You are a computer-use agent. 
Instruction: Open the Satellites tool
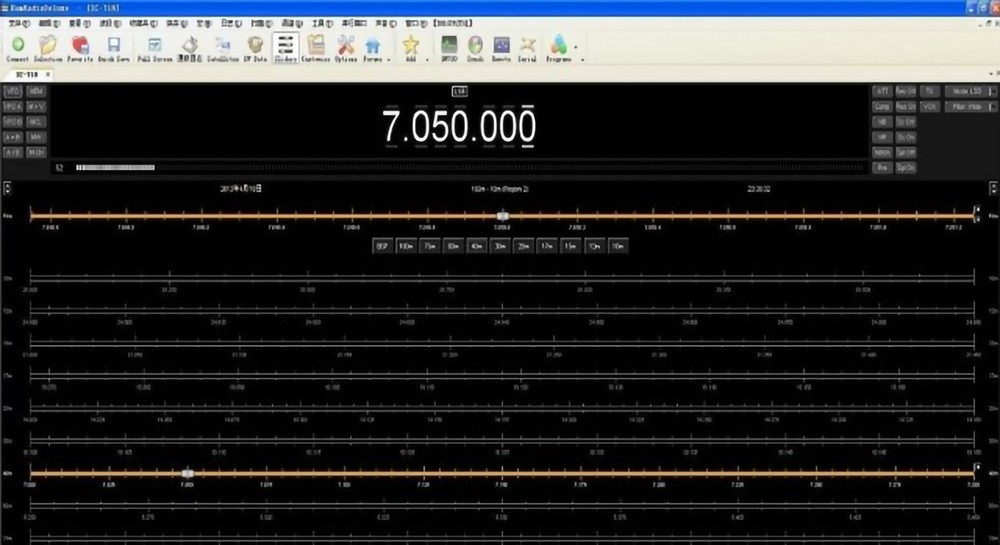coord(222,47)
